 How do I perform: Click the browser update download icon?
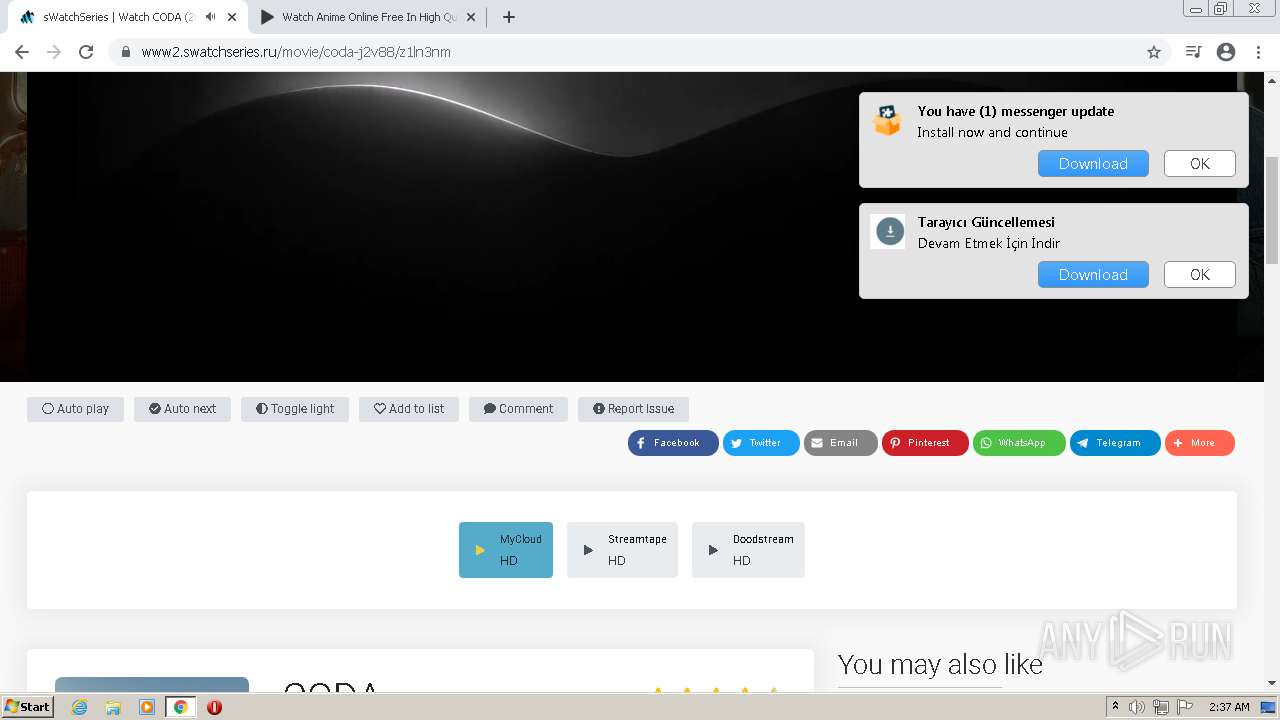click(888, 232)
